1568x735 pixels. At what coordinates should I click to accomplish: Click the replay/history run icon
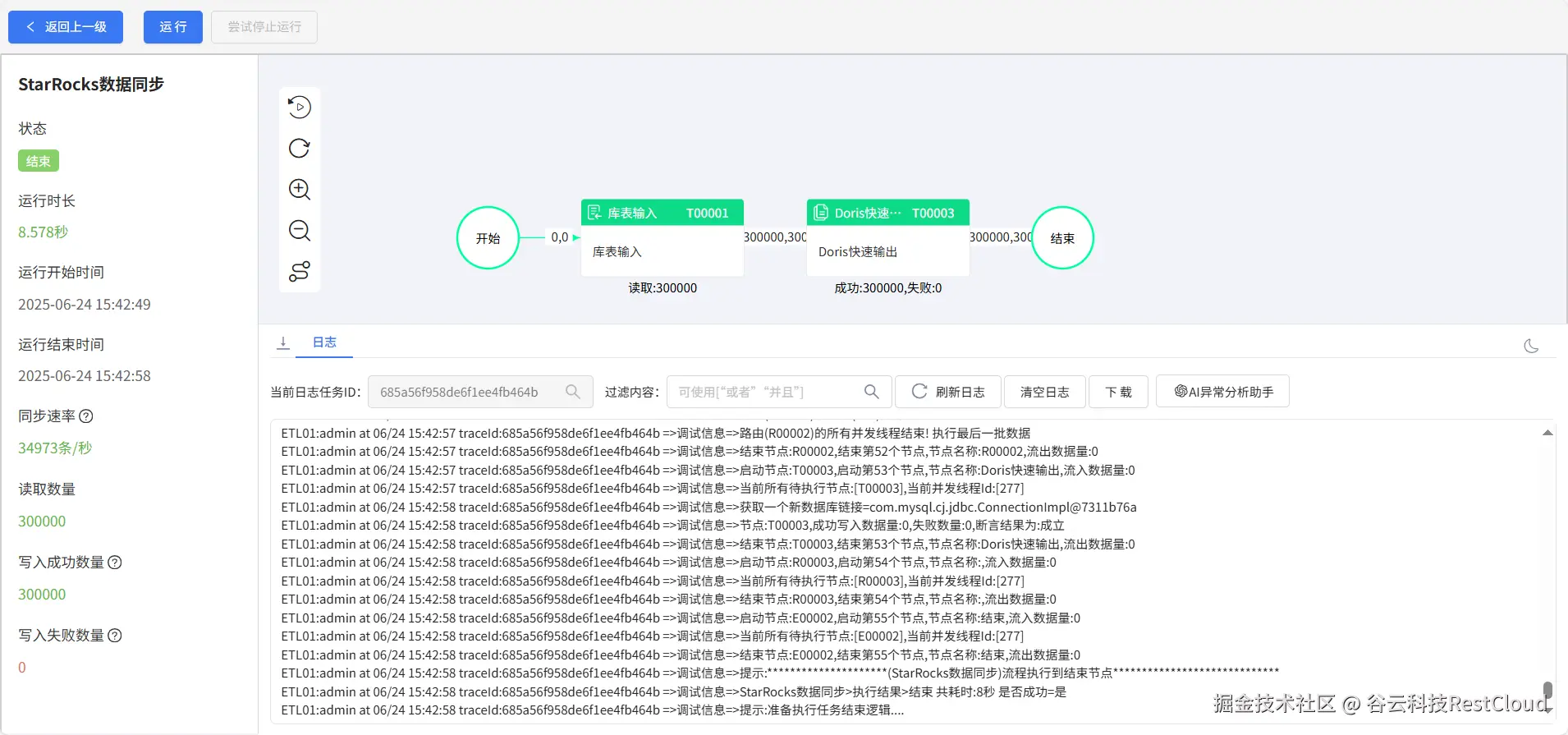[x=300, y=107]
